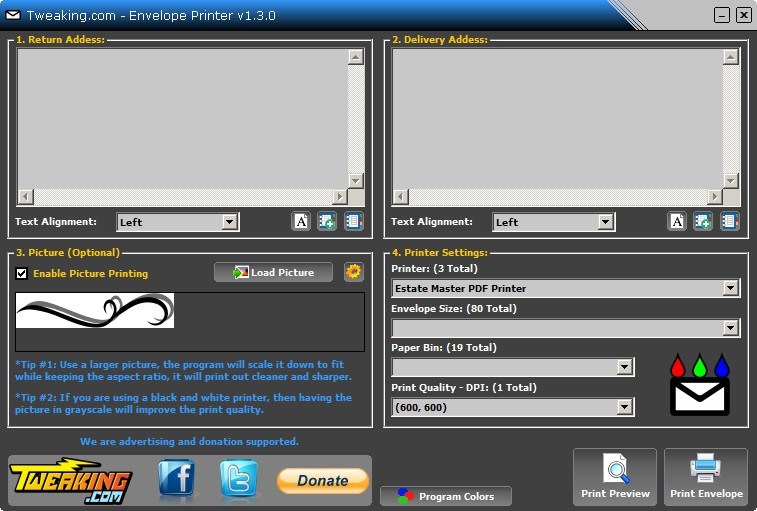757x511 pixels.
Task: Click Delivery Address scrollbar left arrow
Action: click(401, 197)
